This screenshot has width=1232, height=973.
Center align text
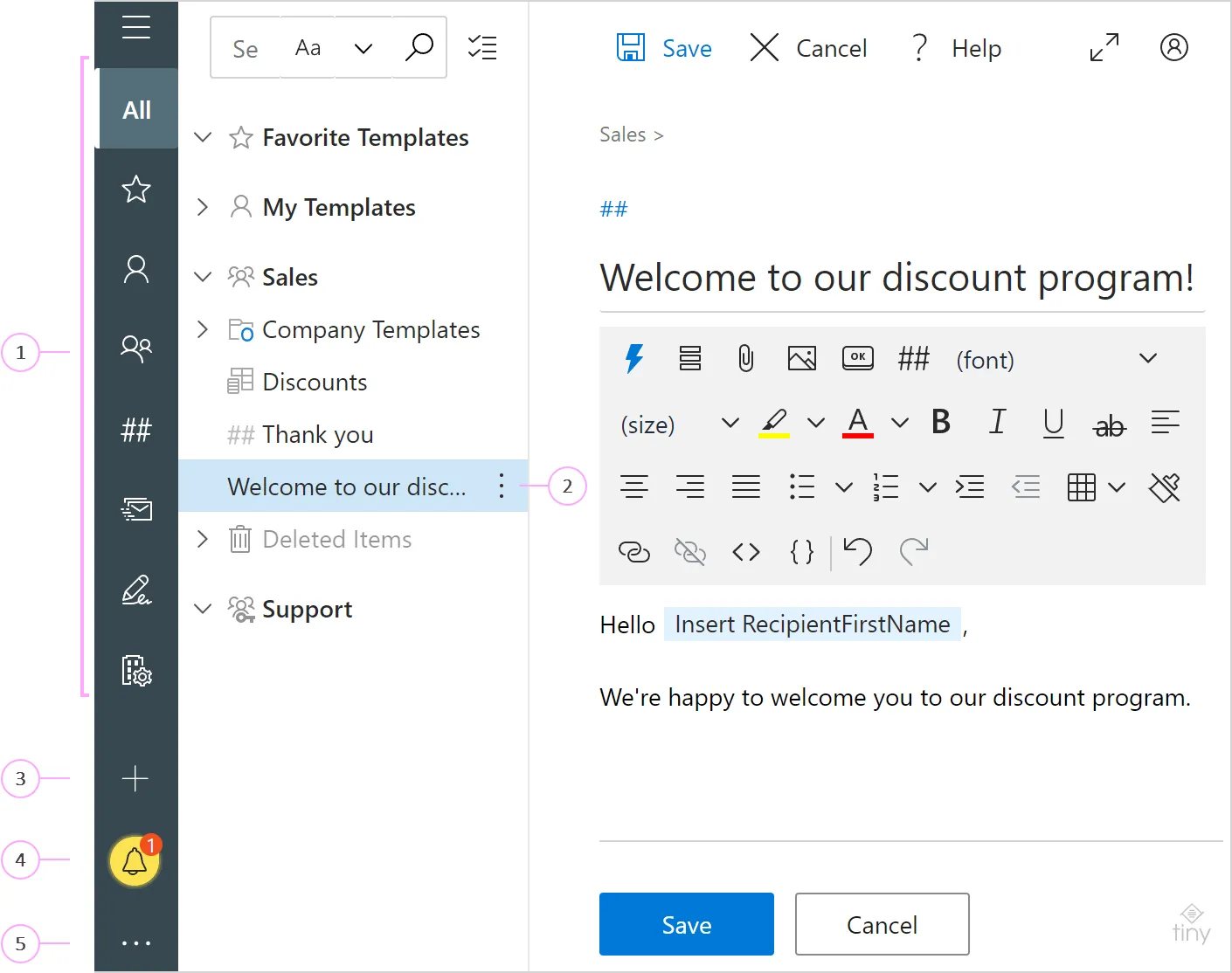point(634,486)
